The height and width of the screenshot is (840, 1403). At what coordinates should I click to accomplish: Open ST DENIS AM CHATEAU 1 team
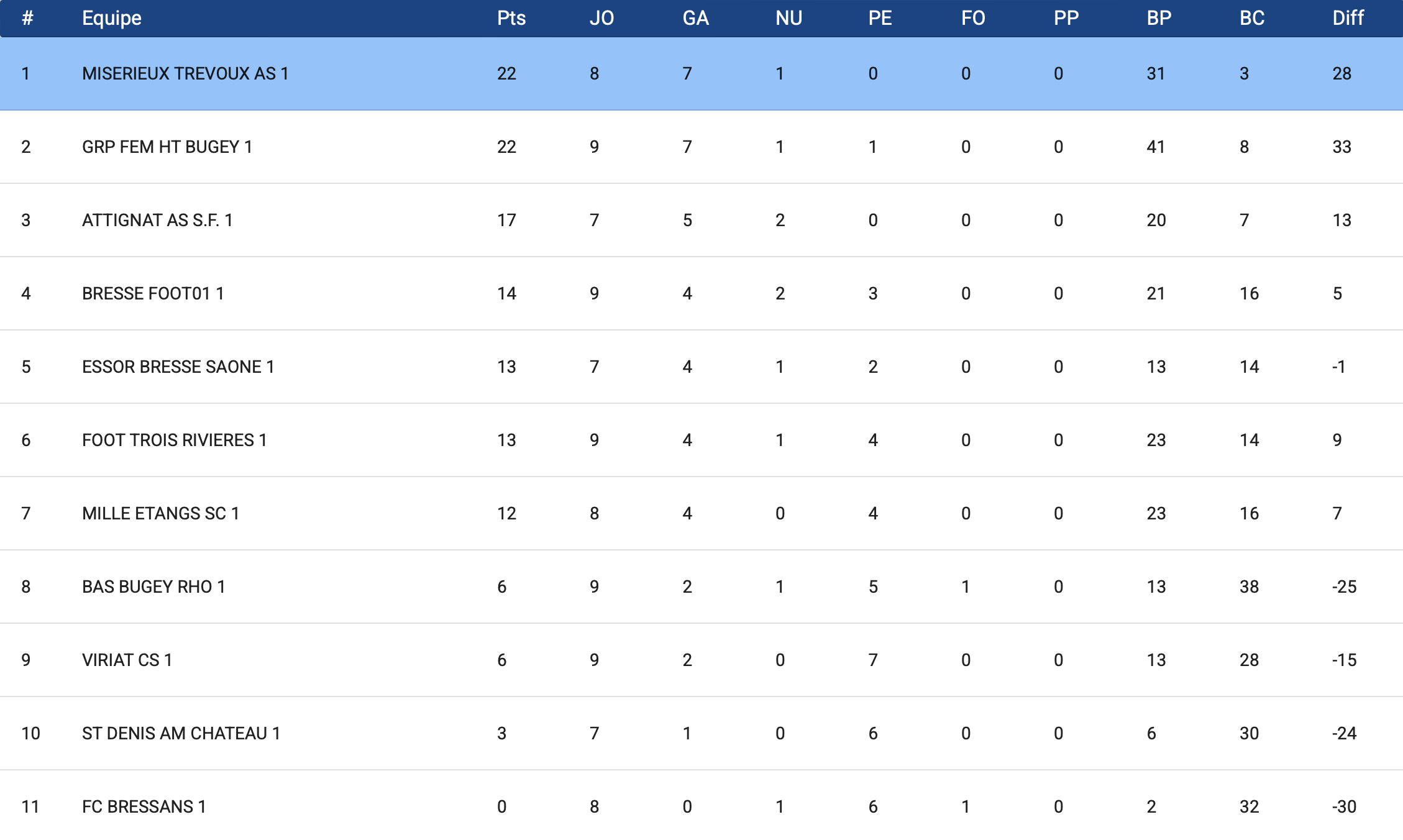click(181, 733)
